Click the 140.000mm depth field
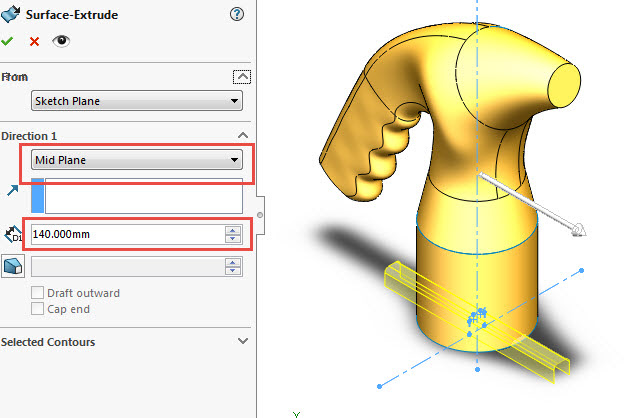The image size is (632, 418). (127, 234)
